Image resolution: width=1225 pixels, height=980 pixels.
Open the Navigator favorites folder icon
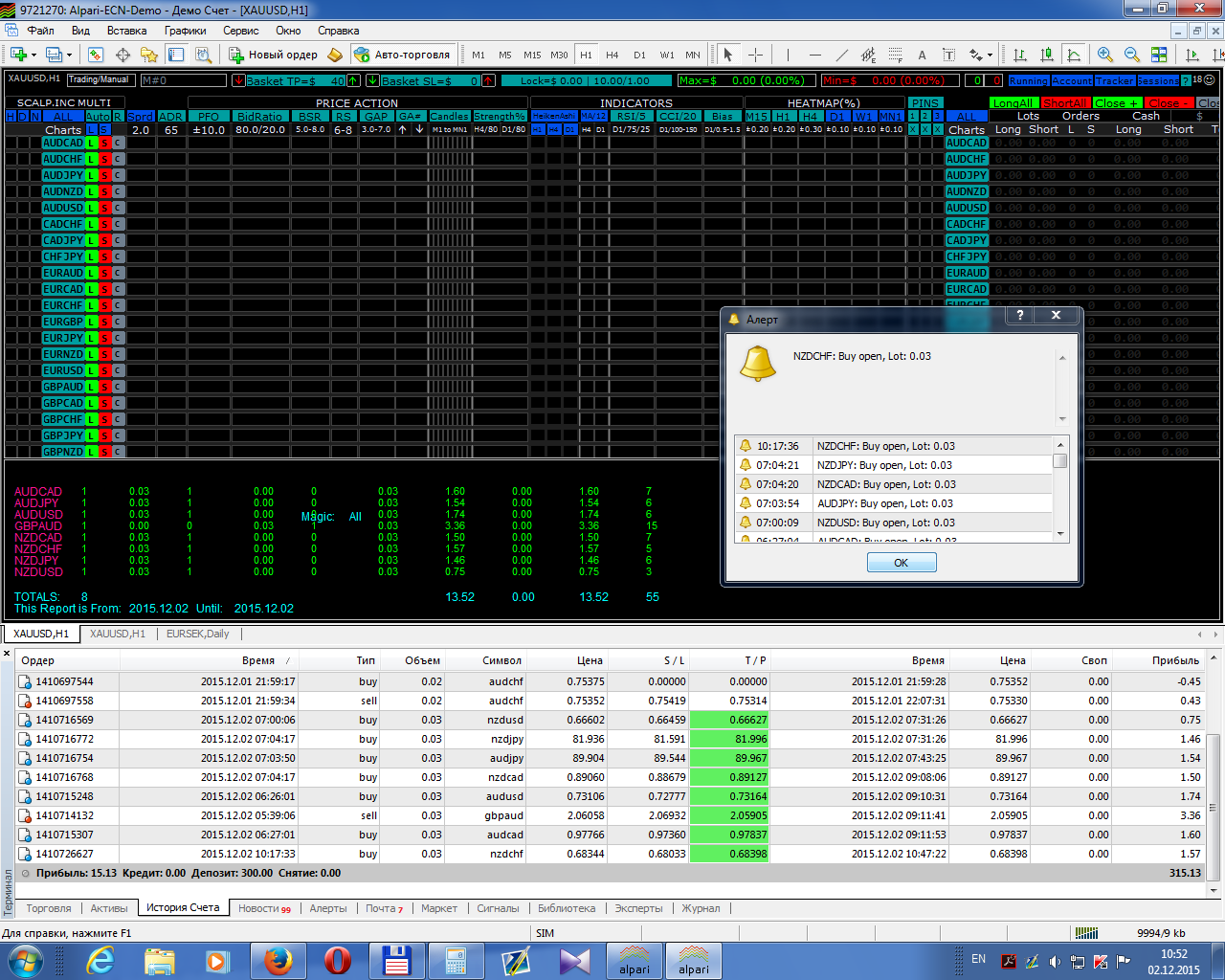tap(148, 55)
